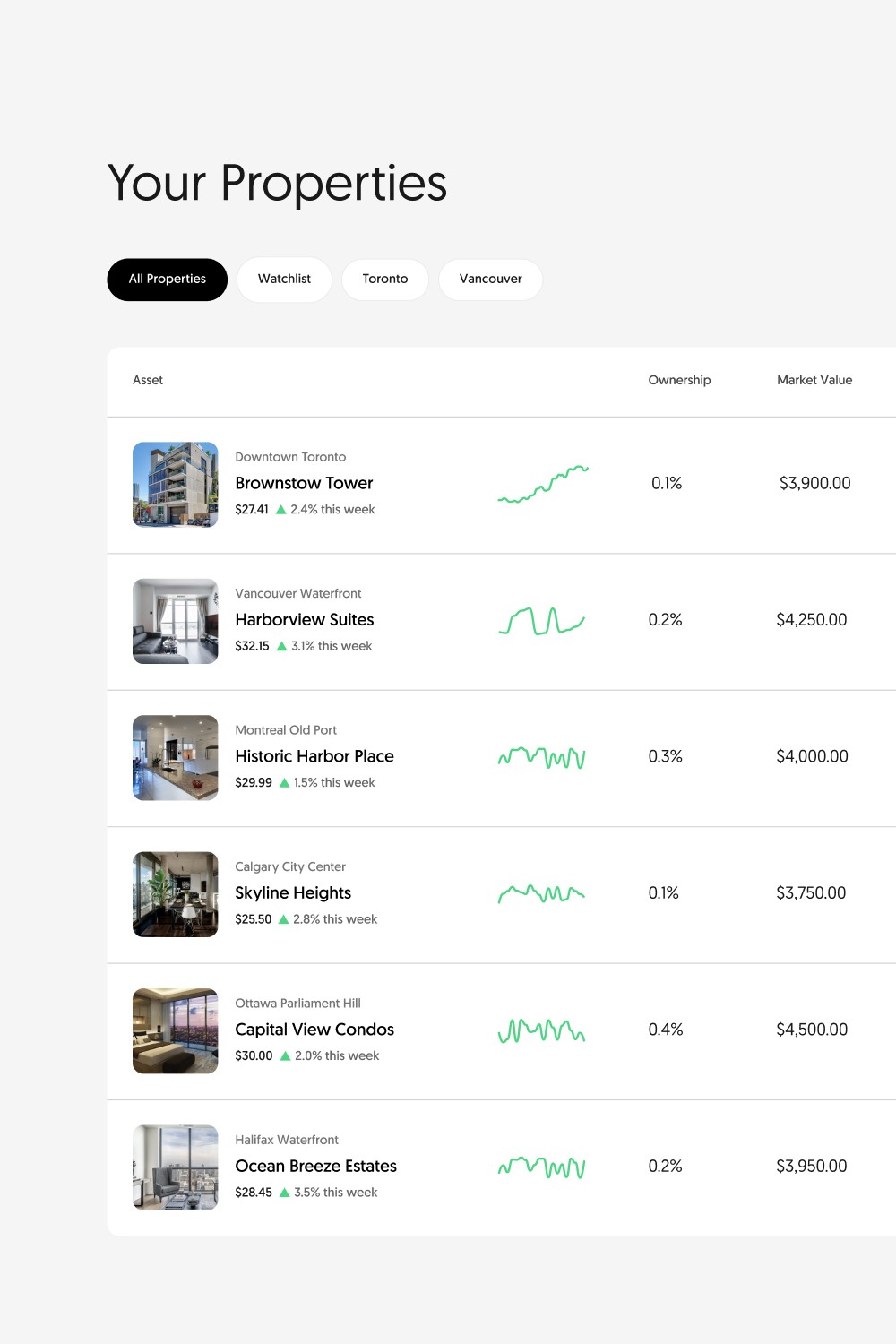Screen dimensions: 896x1344
Task: Click the Montreal Old Port location label
Action: (286, 730)
